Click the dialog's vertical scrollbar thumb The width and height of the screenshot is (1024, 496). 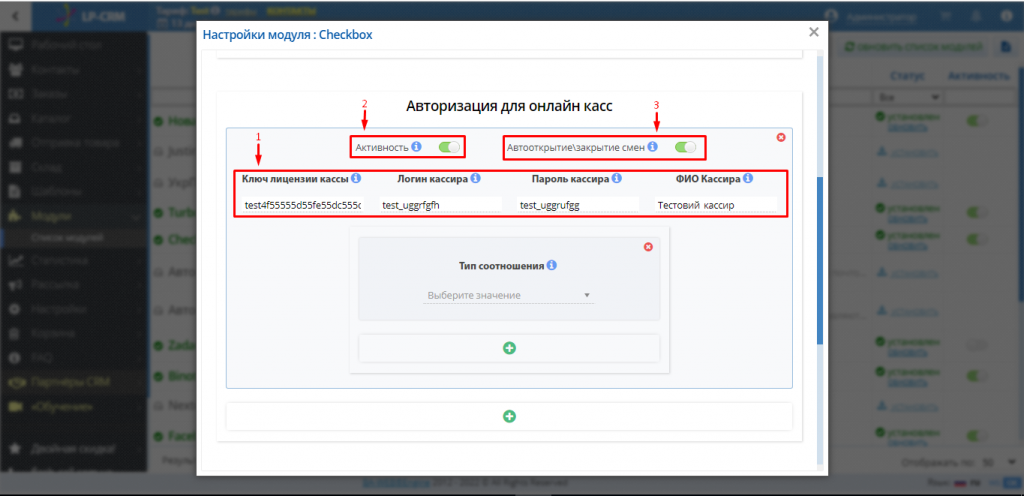(x=820, y=260)
